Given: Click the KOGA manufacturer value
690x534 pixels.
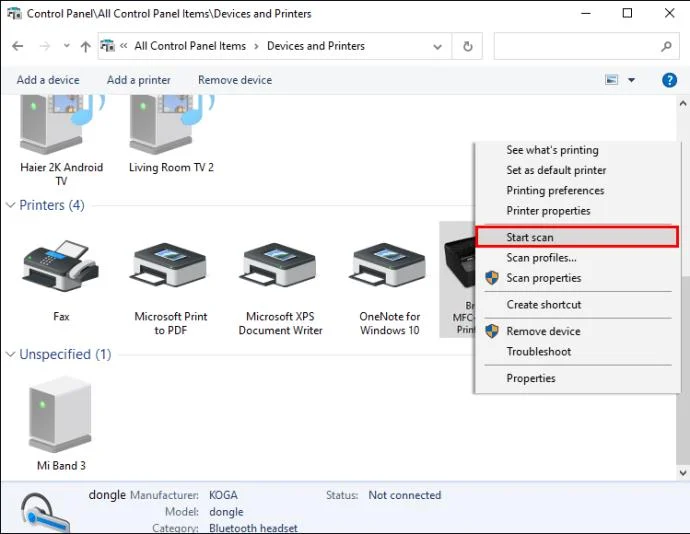Looking at the screenshot, I should coord(223,495).
